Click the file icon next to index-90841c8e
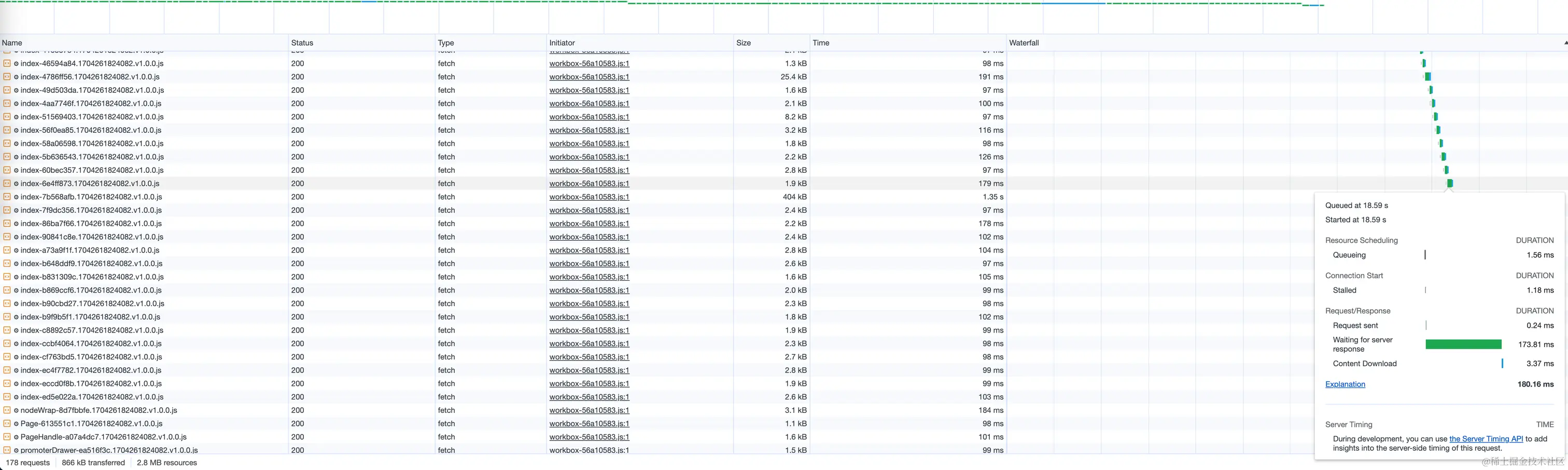 coord(7,237)
